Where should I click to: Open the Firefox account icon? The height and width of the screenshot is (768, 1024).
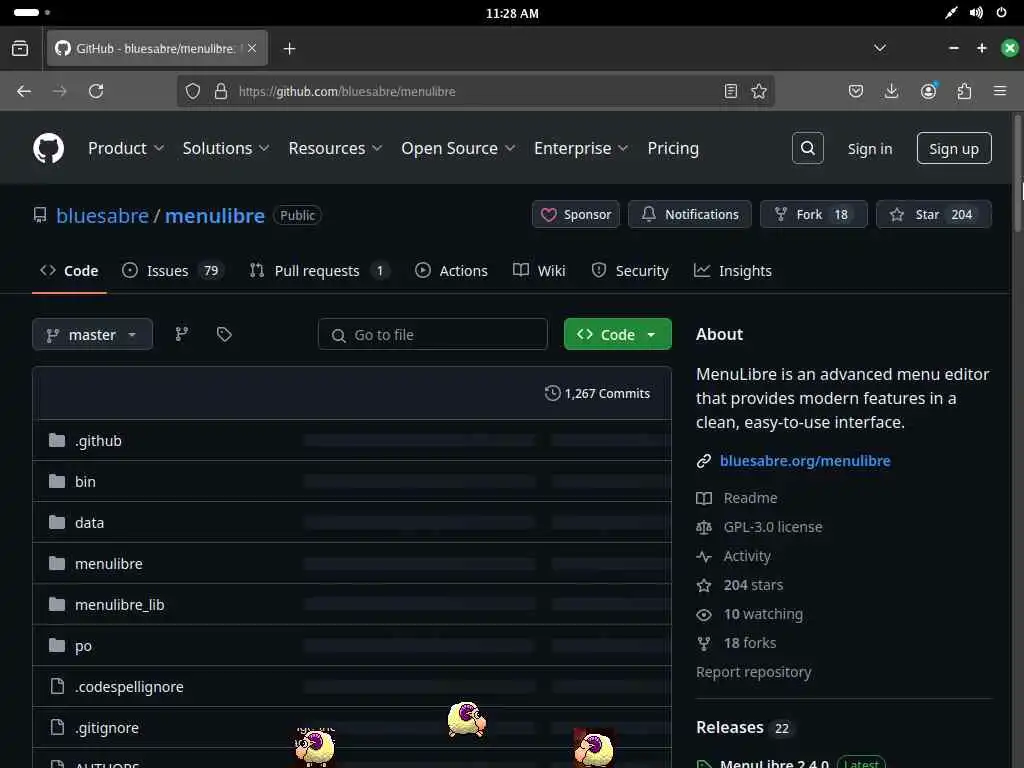(928, 91)
